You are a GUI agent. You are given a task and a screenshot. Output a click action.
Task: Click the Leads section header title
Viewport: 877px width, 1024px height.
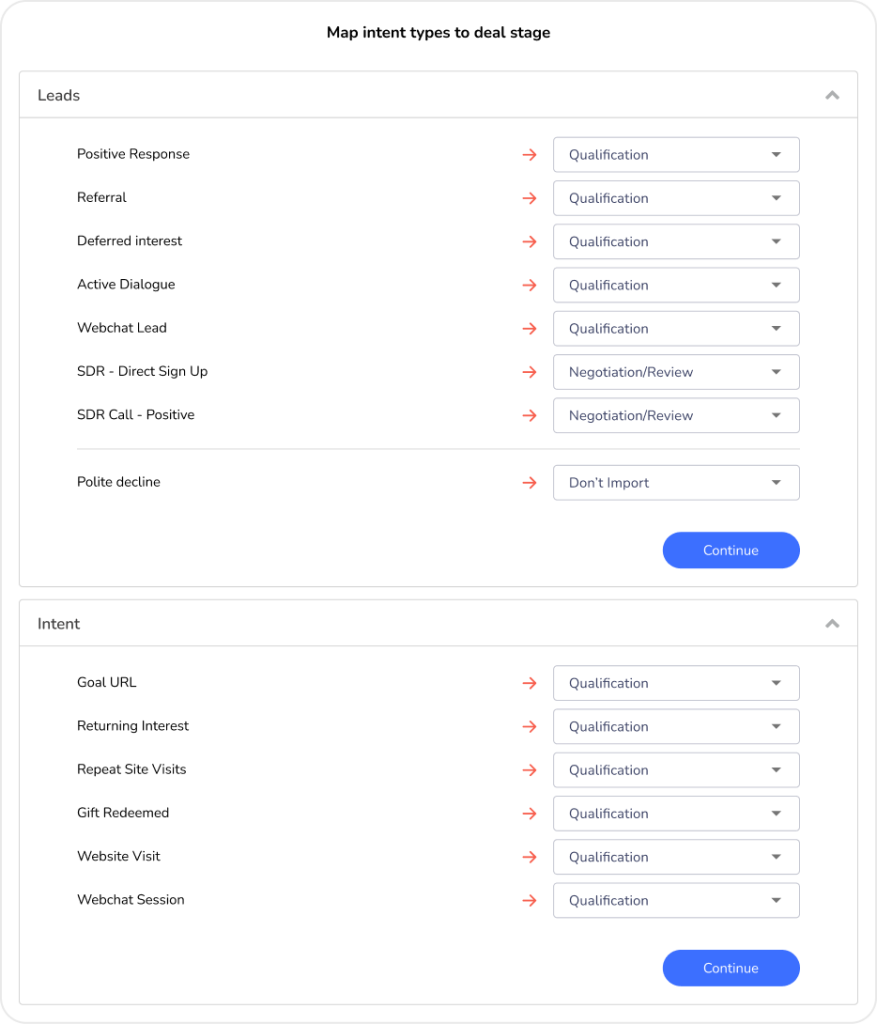point(59,96)
